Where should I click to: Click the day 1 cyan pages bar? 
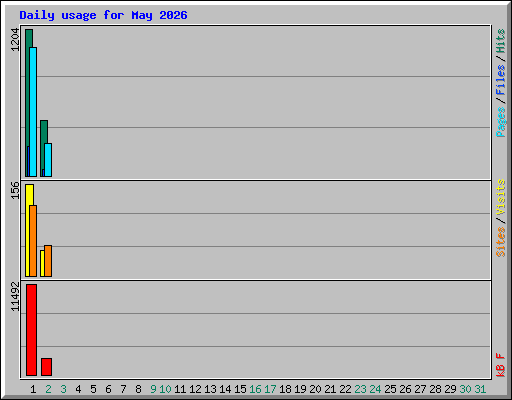pyautogui.click(x=33, y=112)
